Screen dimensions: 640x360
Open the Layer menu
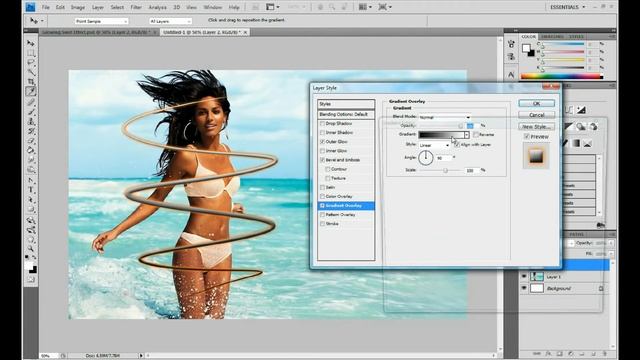click(x=98, y=7)
